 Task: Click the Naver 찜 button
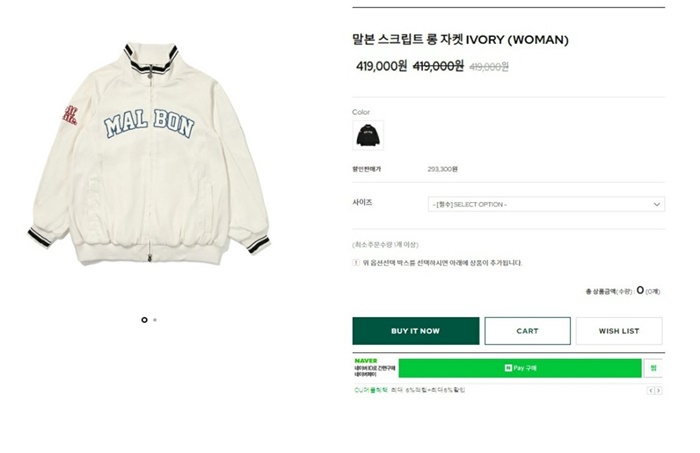653,368
